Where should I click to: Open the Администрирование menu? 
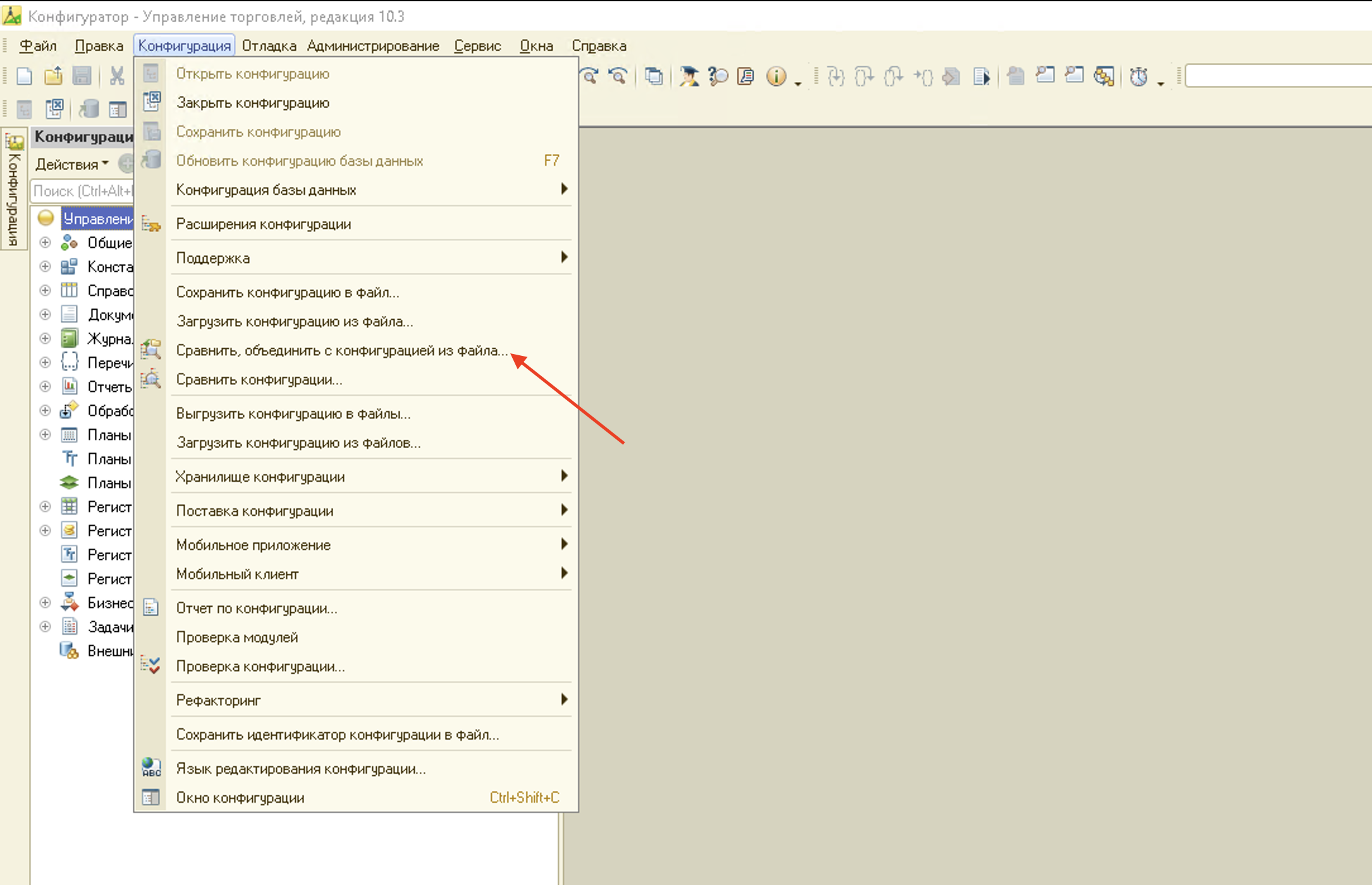373,46
